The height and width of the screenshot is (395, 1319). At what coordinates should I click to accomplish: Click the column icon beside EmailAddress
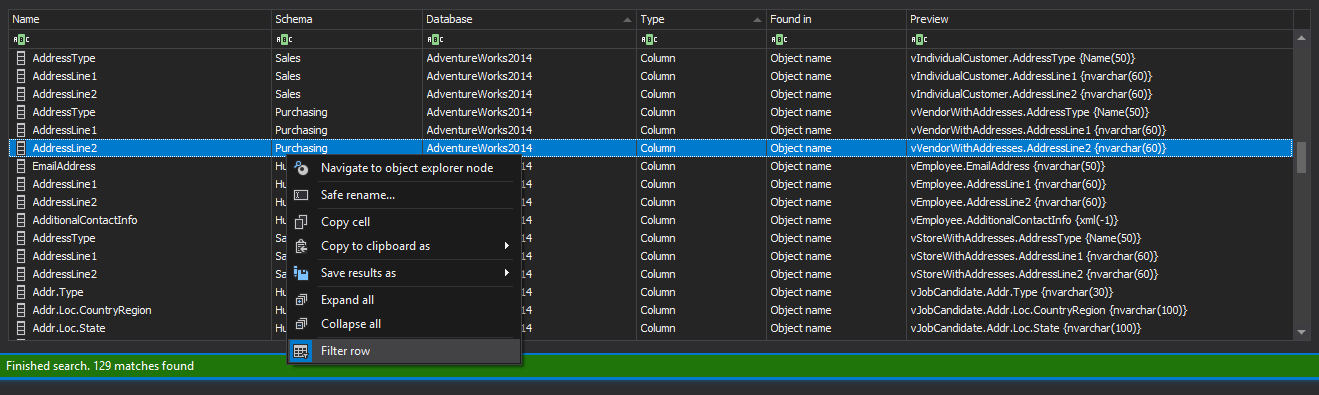[x=20, y=166]
